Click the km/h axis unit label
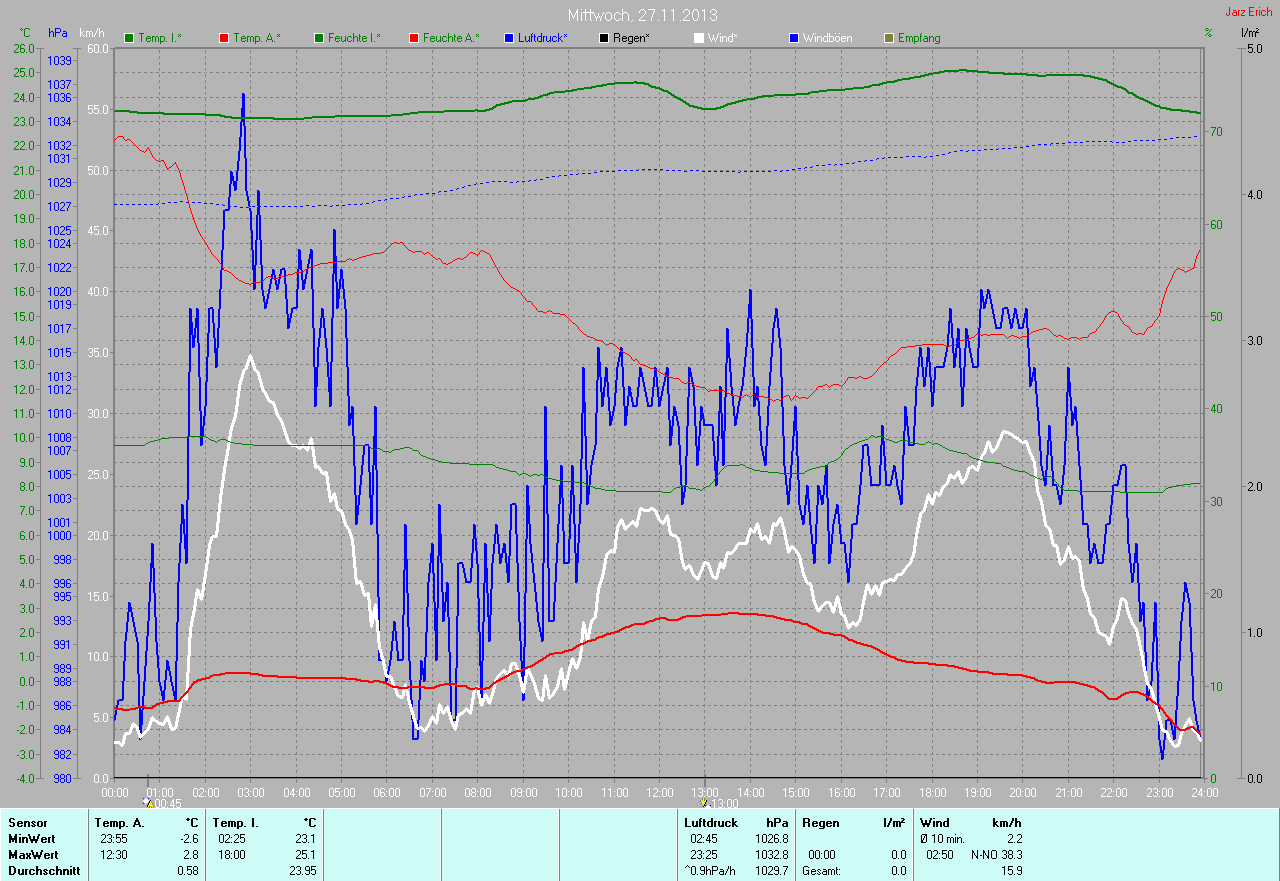Screen dimensions: 1280x881 91,33
